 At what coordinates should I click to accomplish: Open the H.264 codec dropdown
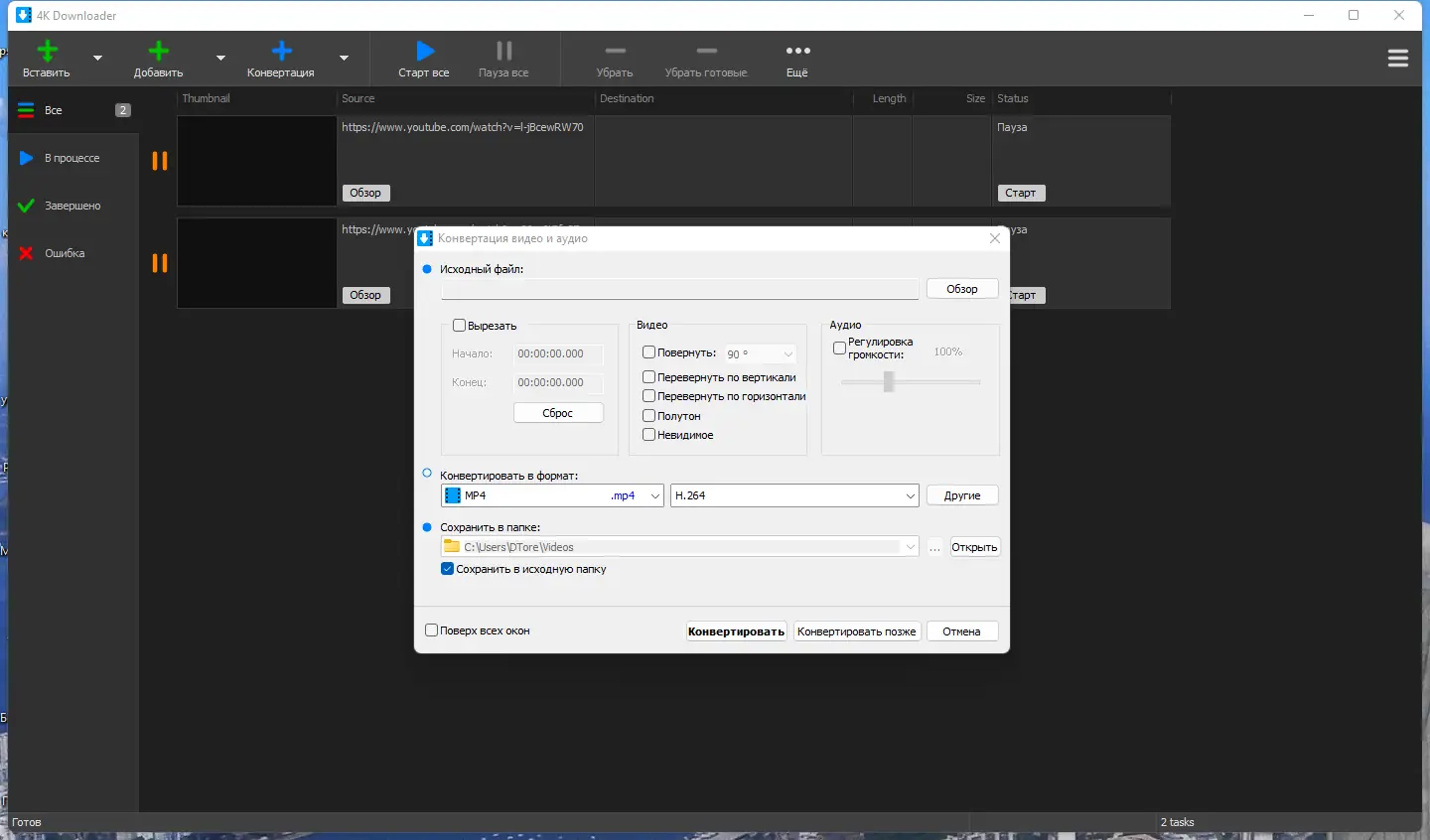[909, 495]
